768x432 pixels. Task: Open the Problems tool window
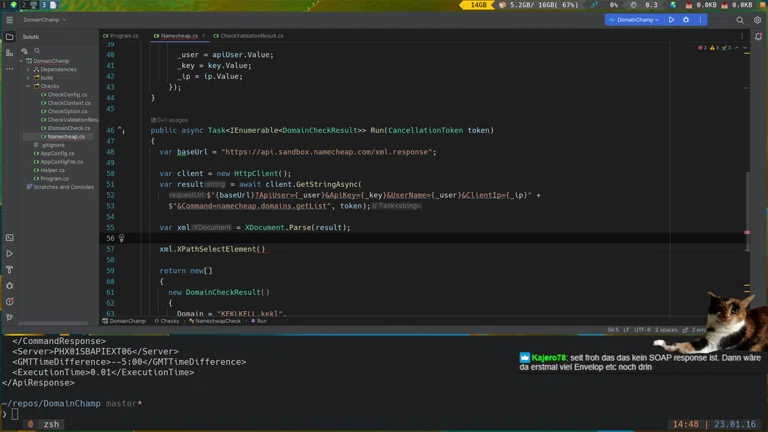[9, 302]
